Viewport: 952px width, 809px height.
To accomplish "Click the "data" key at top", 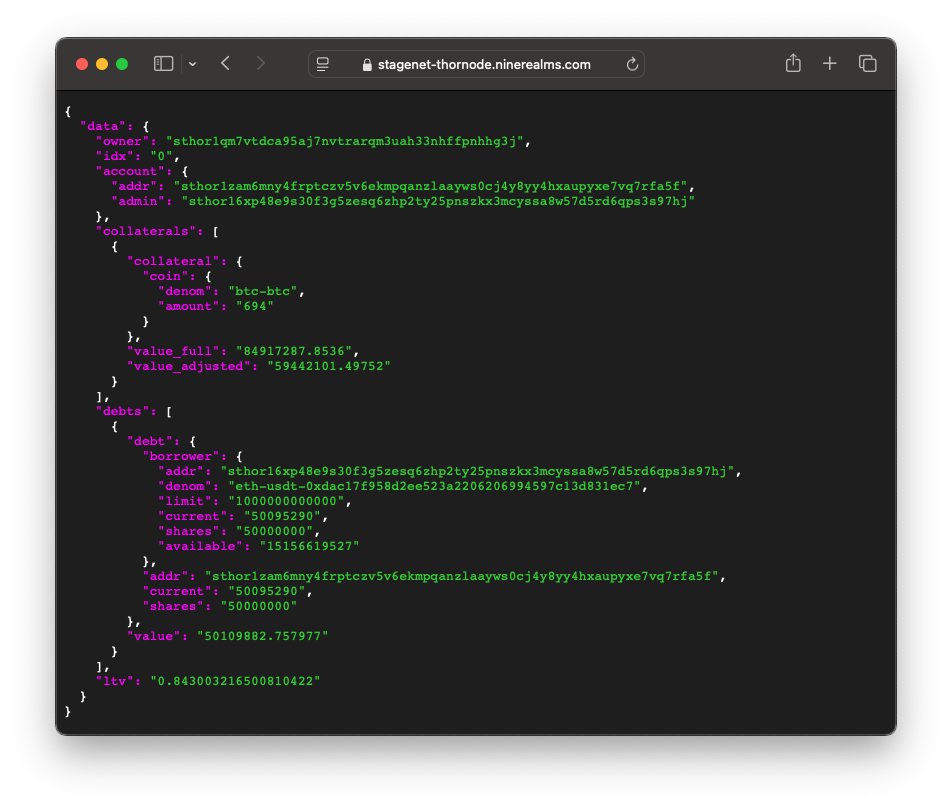I will click(x=103, y=126).
